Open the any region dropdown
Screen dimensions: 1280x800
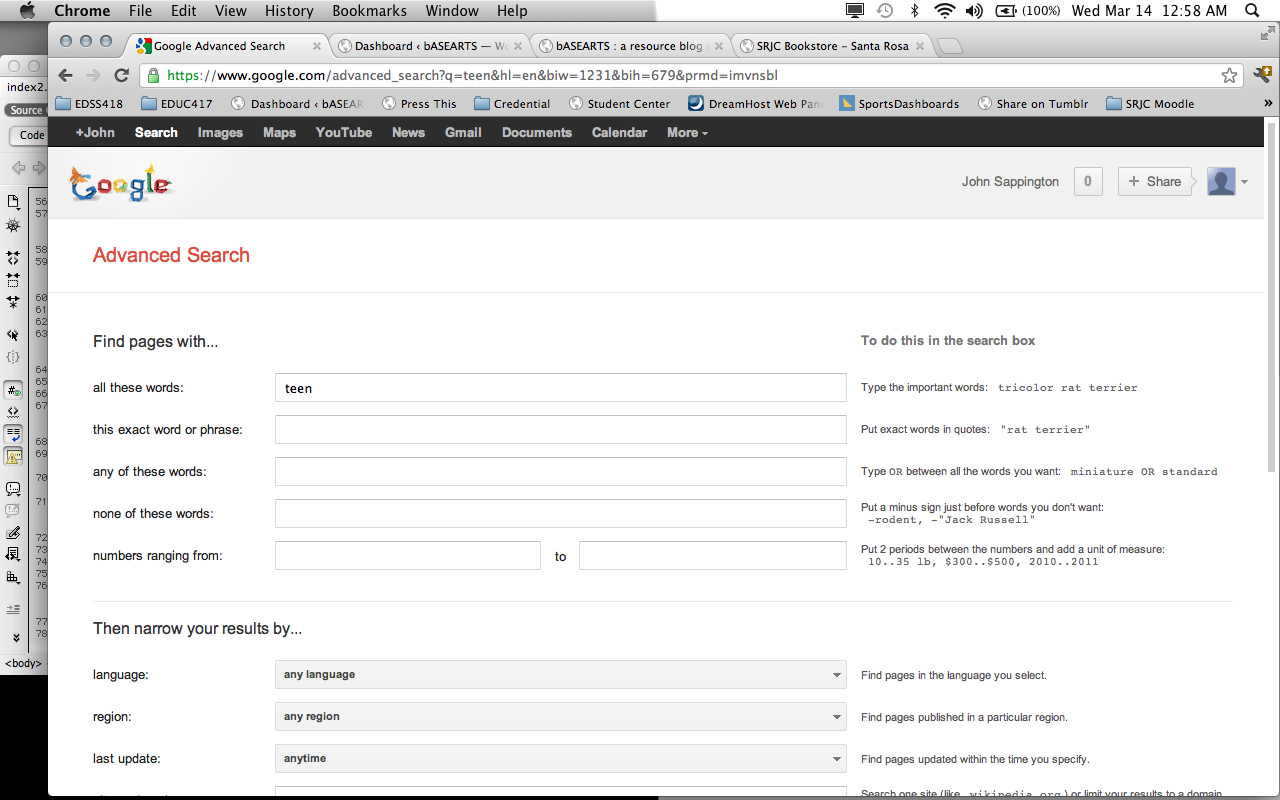tap(561, 716)
